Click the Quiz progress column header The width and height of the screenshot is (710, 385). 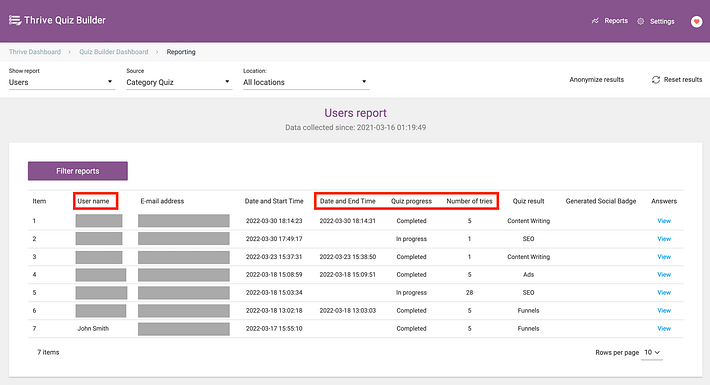click(411, 201)
